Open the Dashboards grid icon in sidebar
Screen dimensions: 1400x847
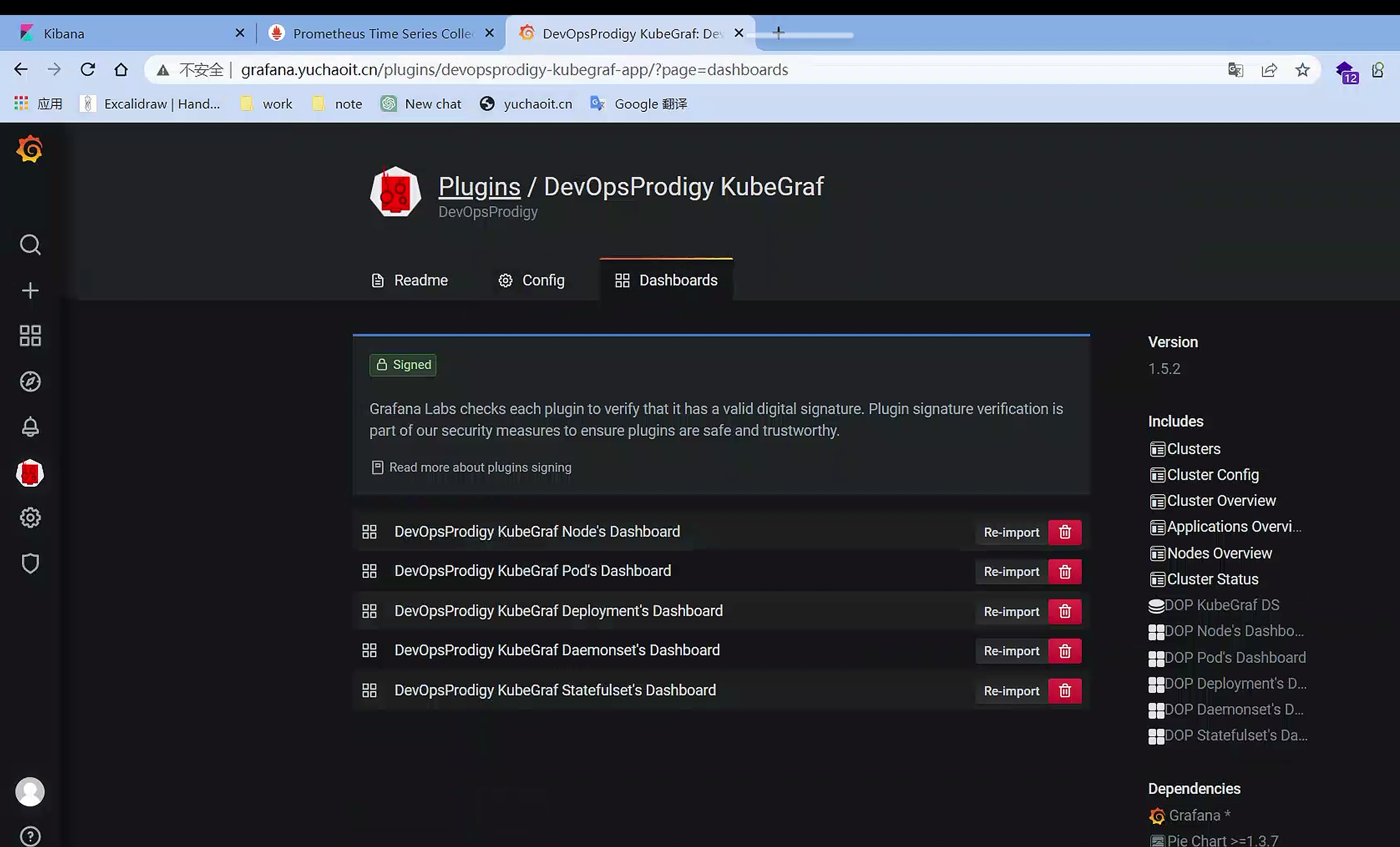tap(30, 335)
